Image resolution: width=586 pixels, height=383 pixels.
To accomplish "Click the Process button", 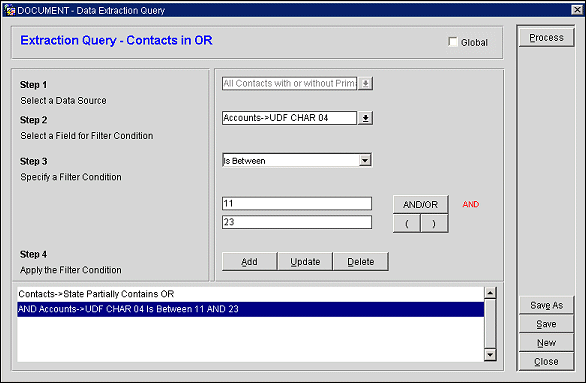I will click(546, 38).
